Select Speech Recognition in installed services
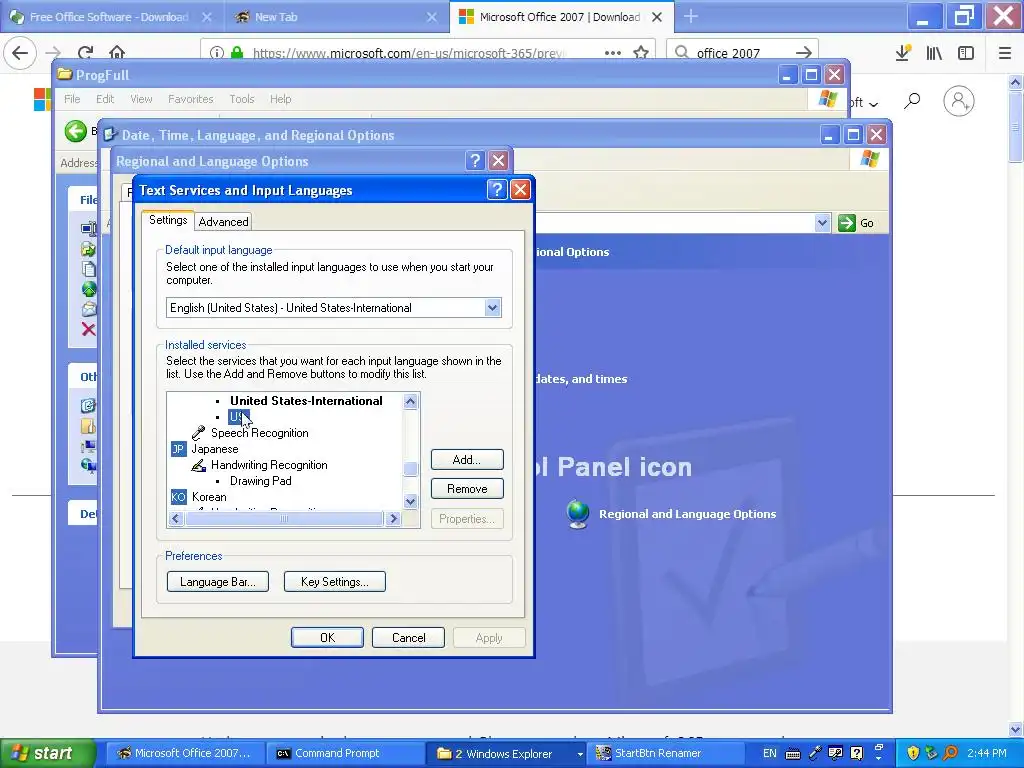This screenshot has width=1024, height=768. [259, 433]
